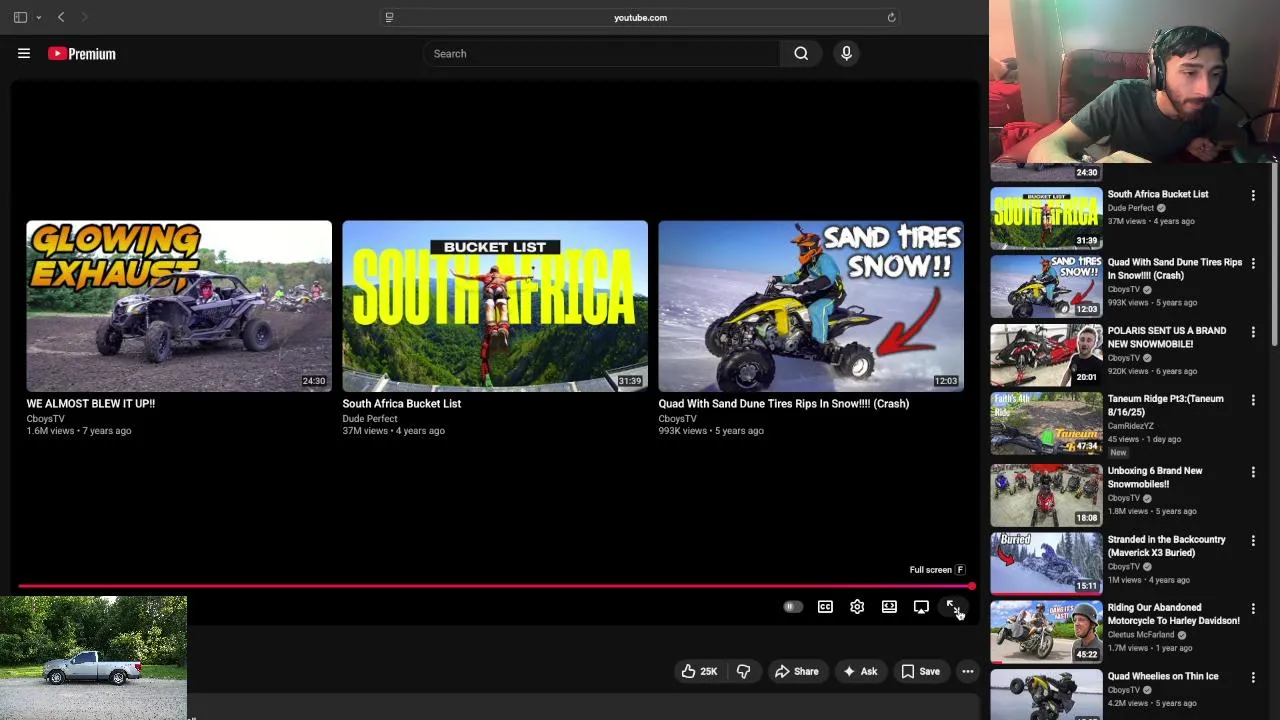Toggle Safari sidebar button
The height and width of the screenshot is (720, 1280).
(20, 17)
